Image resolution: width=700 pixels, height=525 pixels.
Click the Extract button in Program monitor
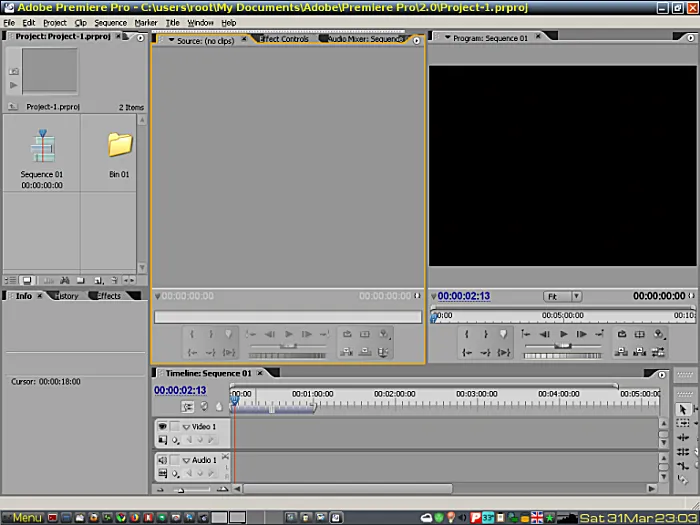[x=640, y=352]
